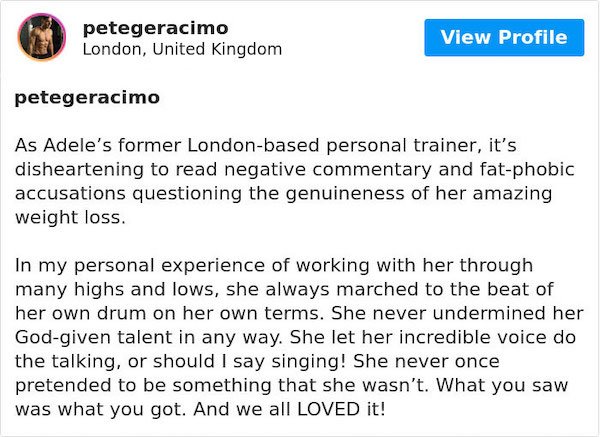The height and width of the screenshot is (437, 600).
Task: Click the phrase "weight loss." ending first paragraph
Action: click(70, 218)
